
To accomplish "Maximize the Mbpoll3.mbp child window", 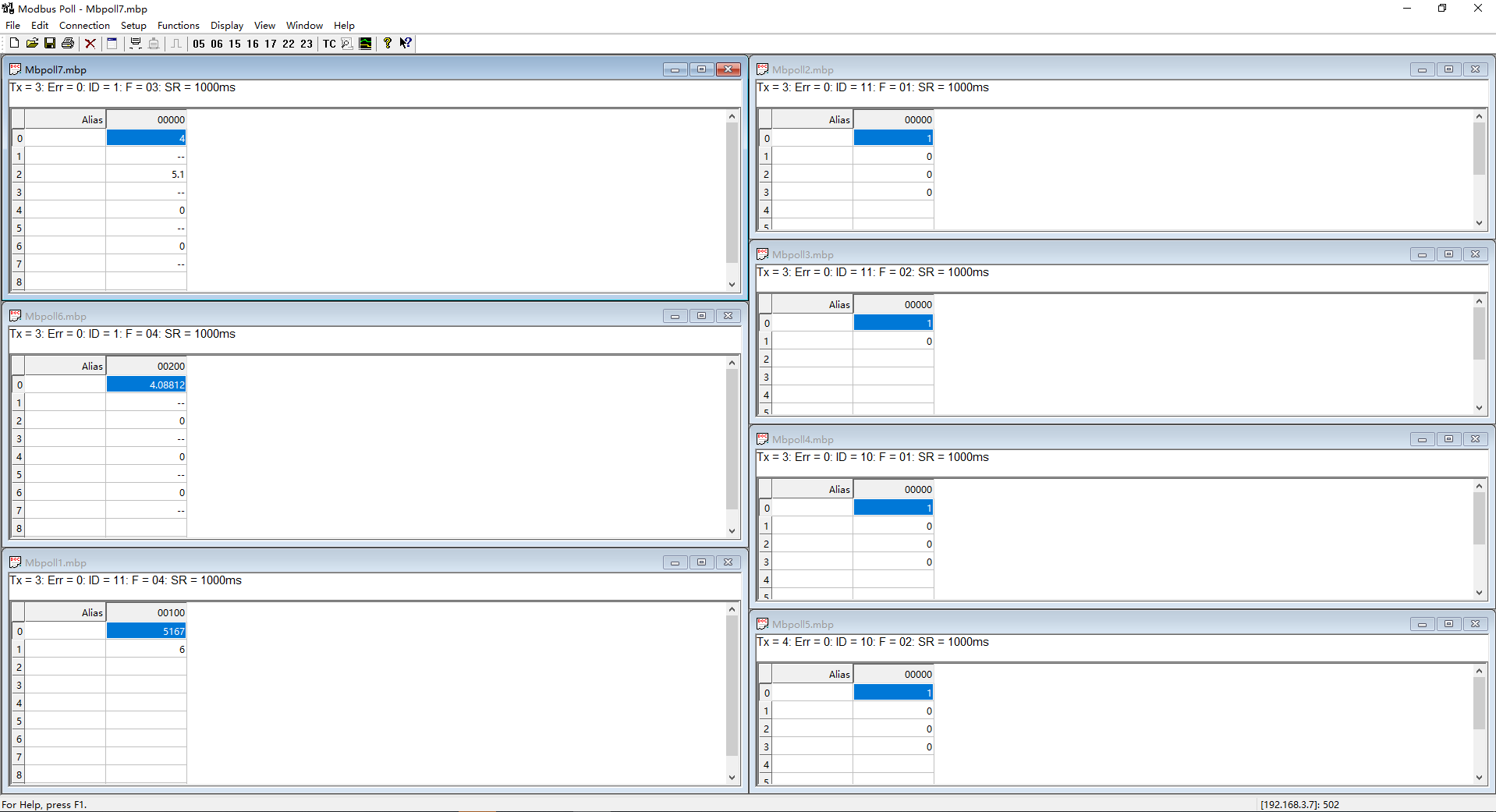I will 1448,254.
